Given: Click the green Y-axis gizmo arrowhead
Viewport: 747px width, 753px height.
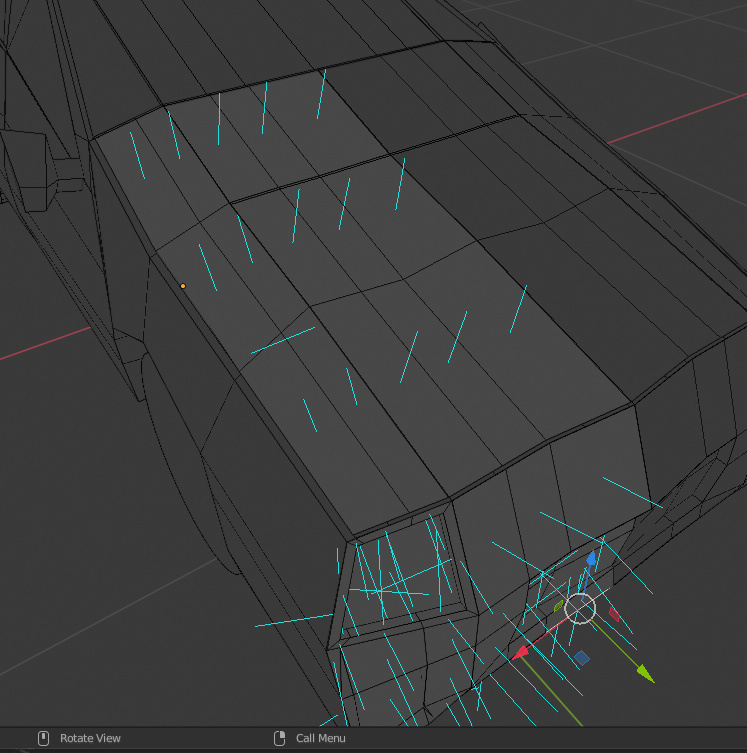Looking at the screenshot, I should click(x=646, y=673).
